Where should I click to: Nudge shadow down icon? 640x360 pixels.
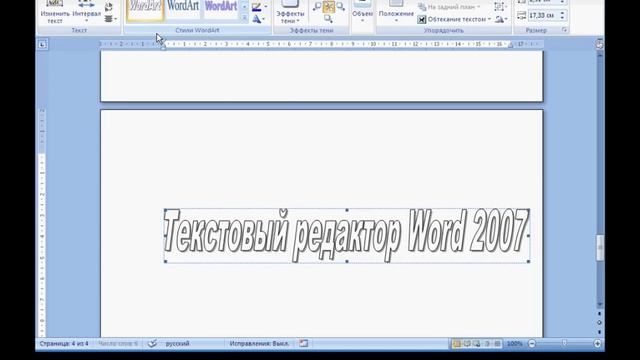pos(328,19)
